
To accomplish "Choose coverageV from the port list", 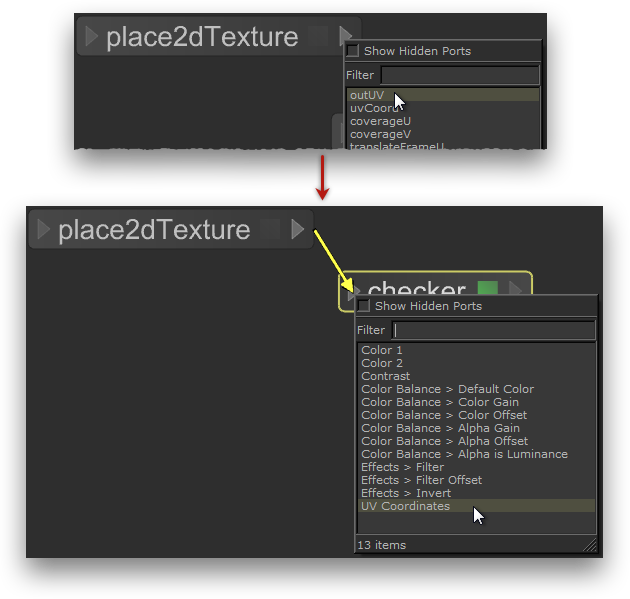I will [x=380, y=134].
